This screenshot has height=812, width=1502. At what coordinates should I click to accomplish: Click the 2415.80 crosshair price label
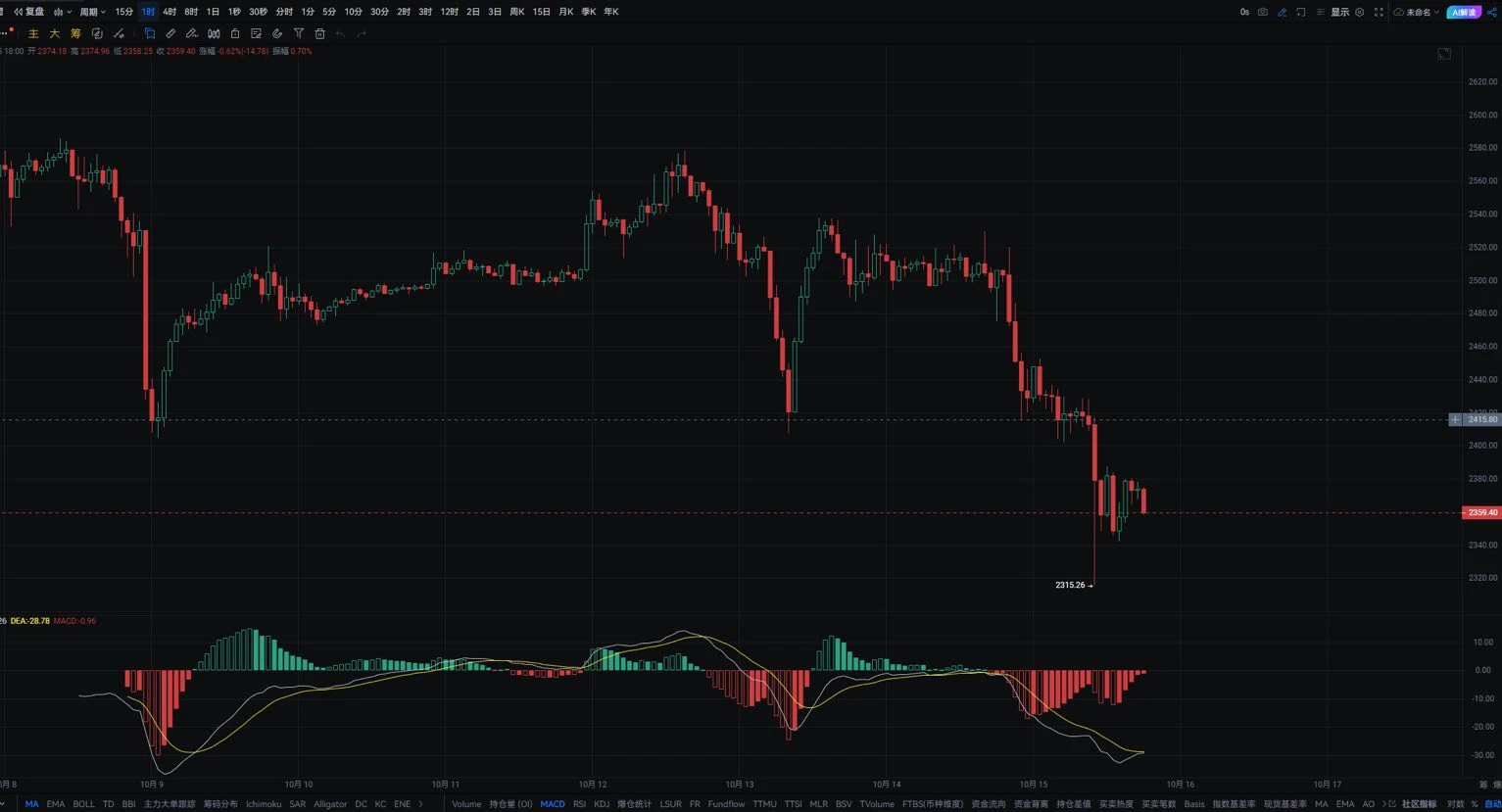pyautogui.click(x=1482, y=419)
